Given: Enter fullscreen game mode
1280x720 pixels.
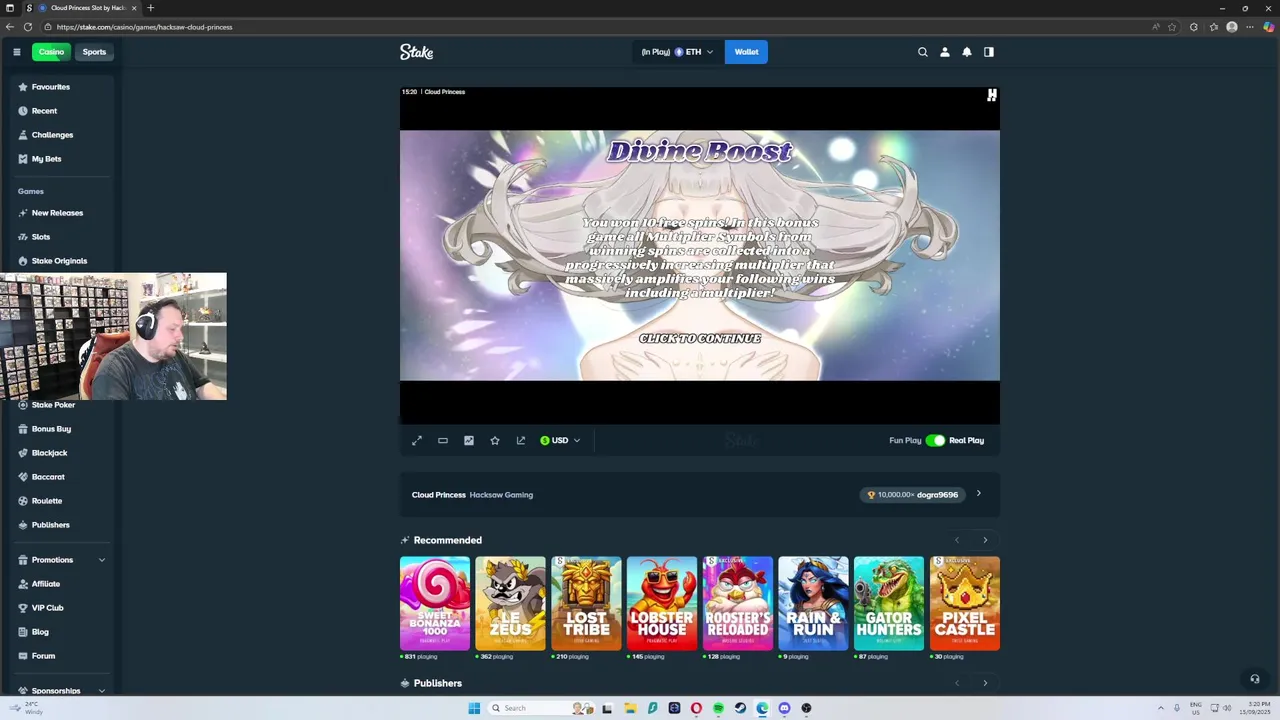Looking at the screenshot, I should (417, 440).
